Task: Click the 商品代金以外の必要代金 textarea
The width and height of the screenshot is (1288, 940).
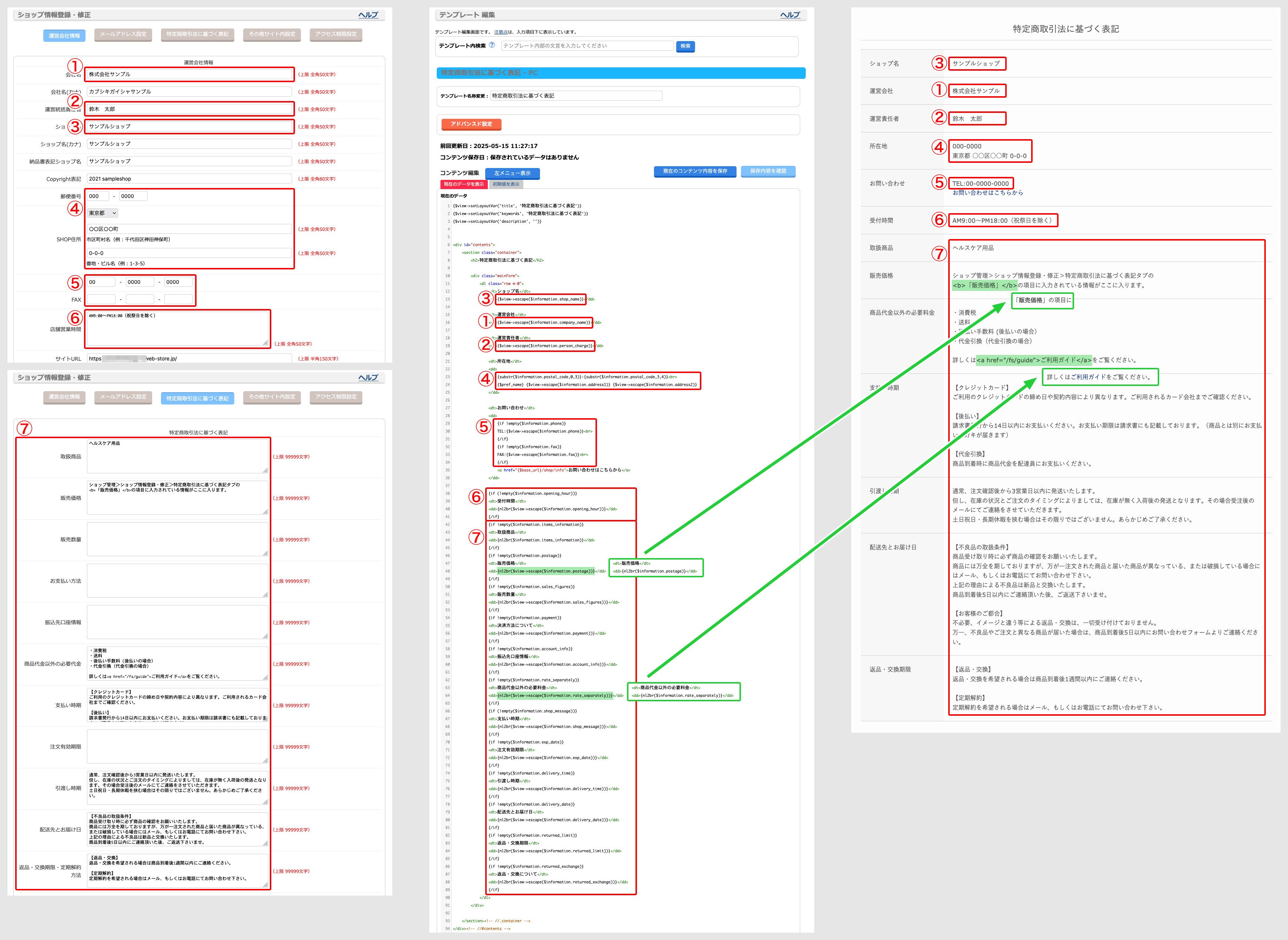Action: point(178,664)
